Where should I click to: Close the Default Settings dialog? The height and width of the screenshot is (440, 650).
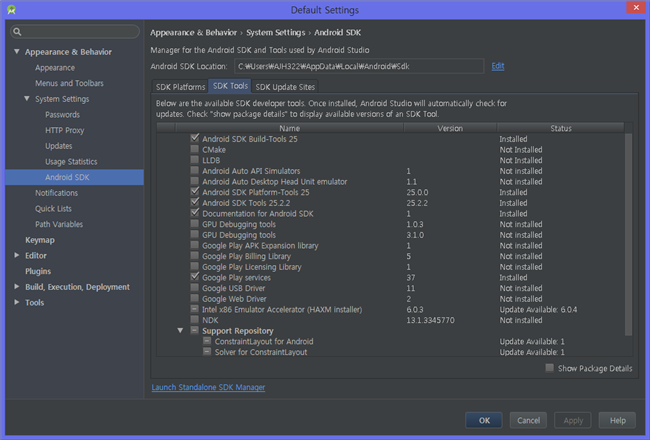pos(636,7)
